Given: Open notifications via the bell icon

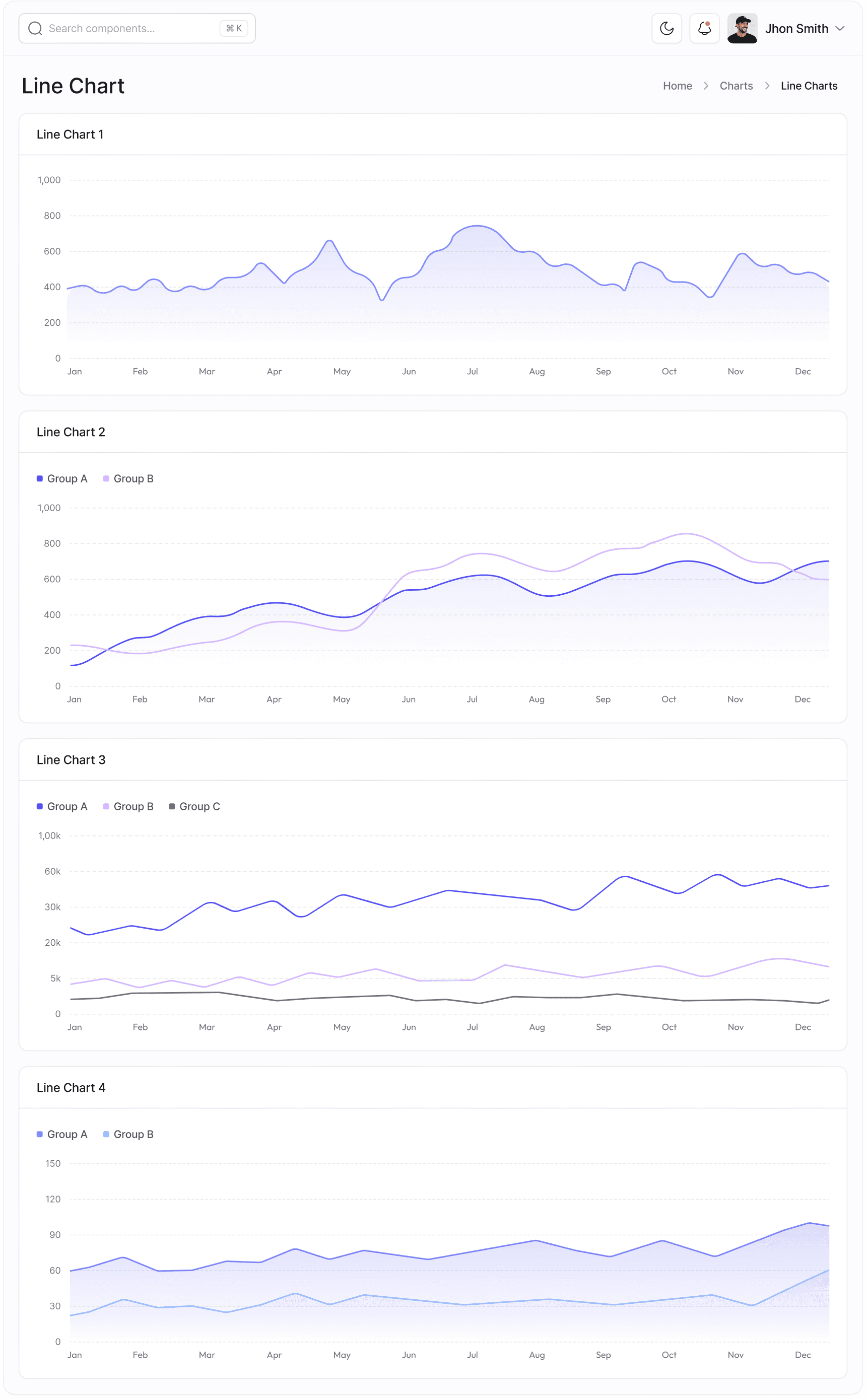Looking at the screenshot, I should pos(704,29).
